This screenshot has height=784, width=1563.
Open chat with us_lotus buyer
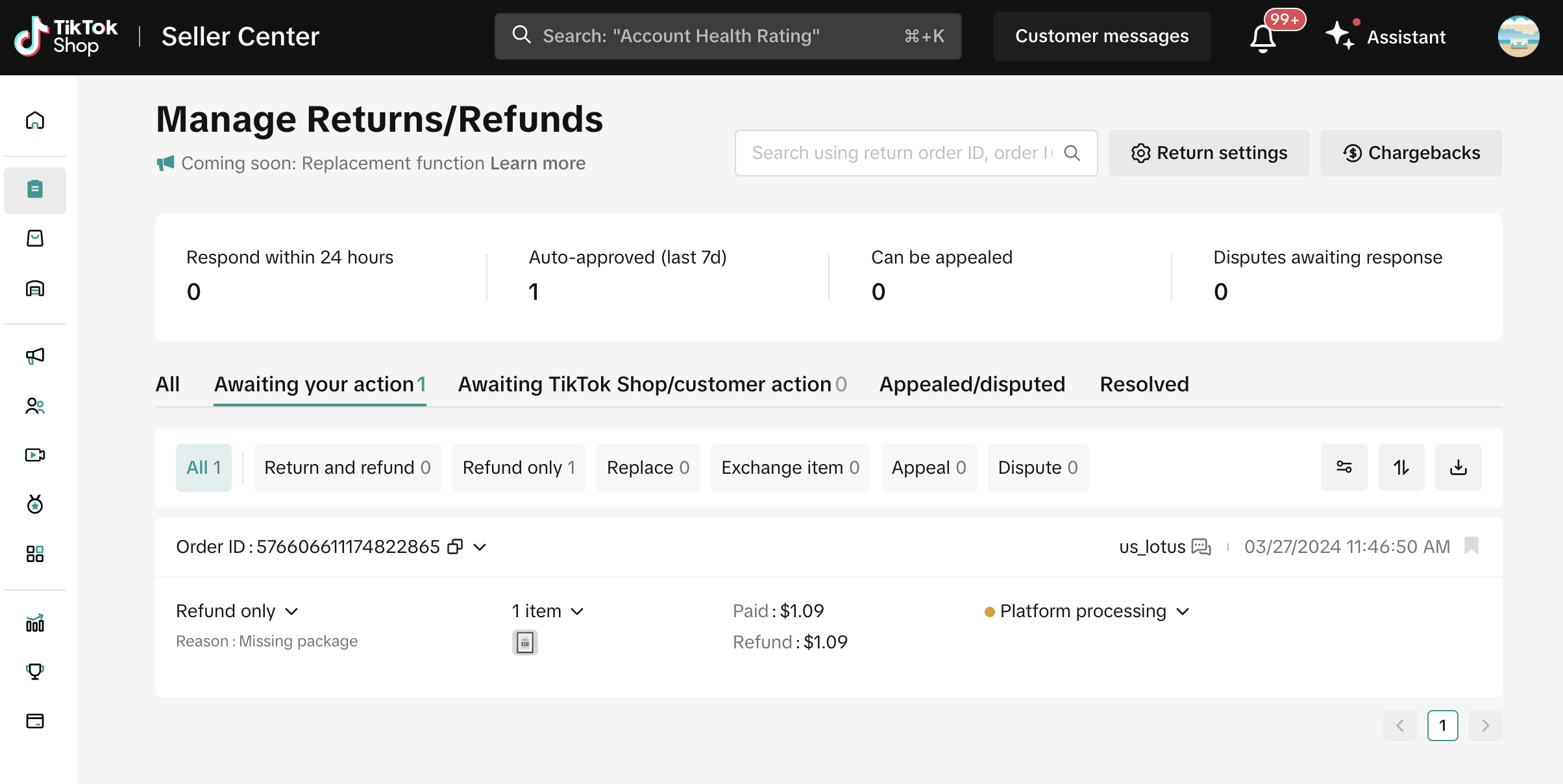tap(1201, 547)
